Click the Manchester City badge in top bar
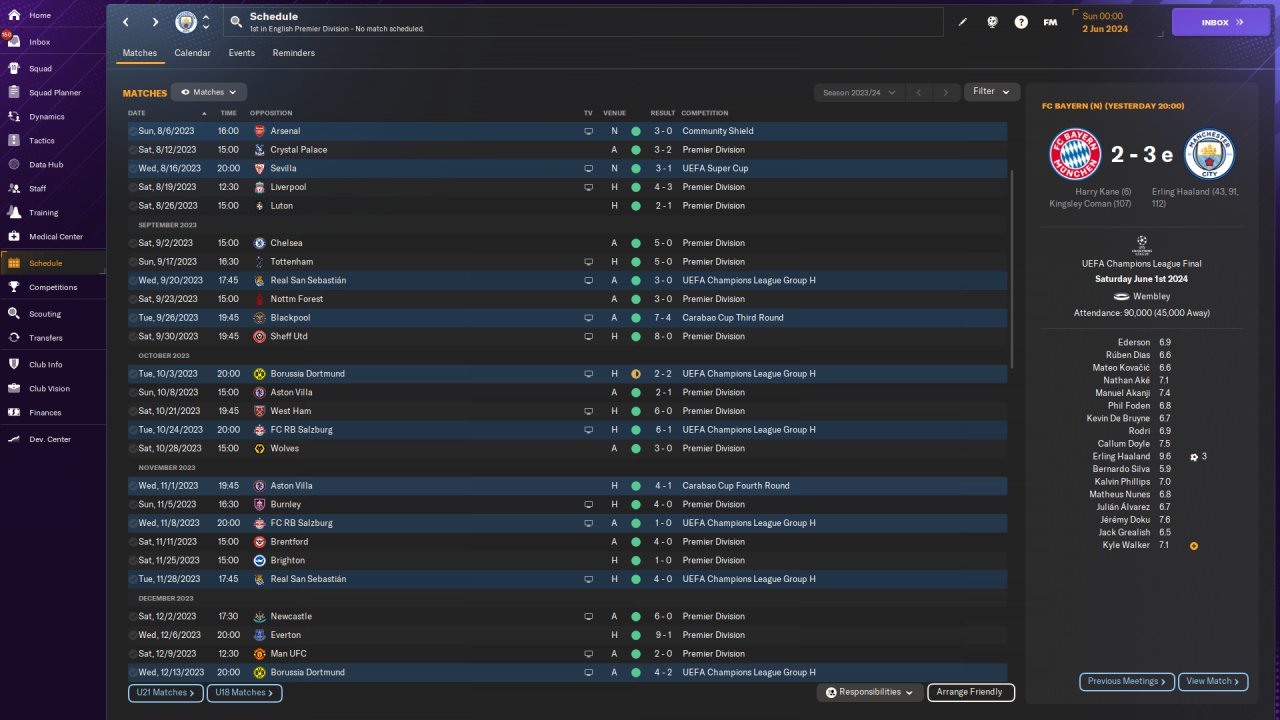 coord(186,22)
